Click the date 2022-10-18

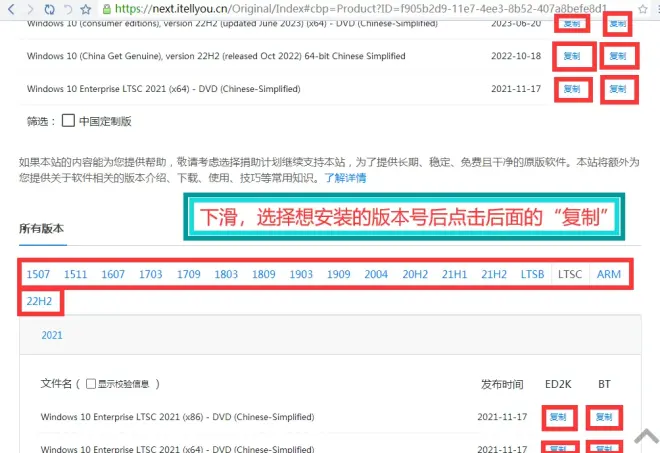(x=516, y=56)
